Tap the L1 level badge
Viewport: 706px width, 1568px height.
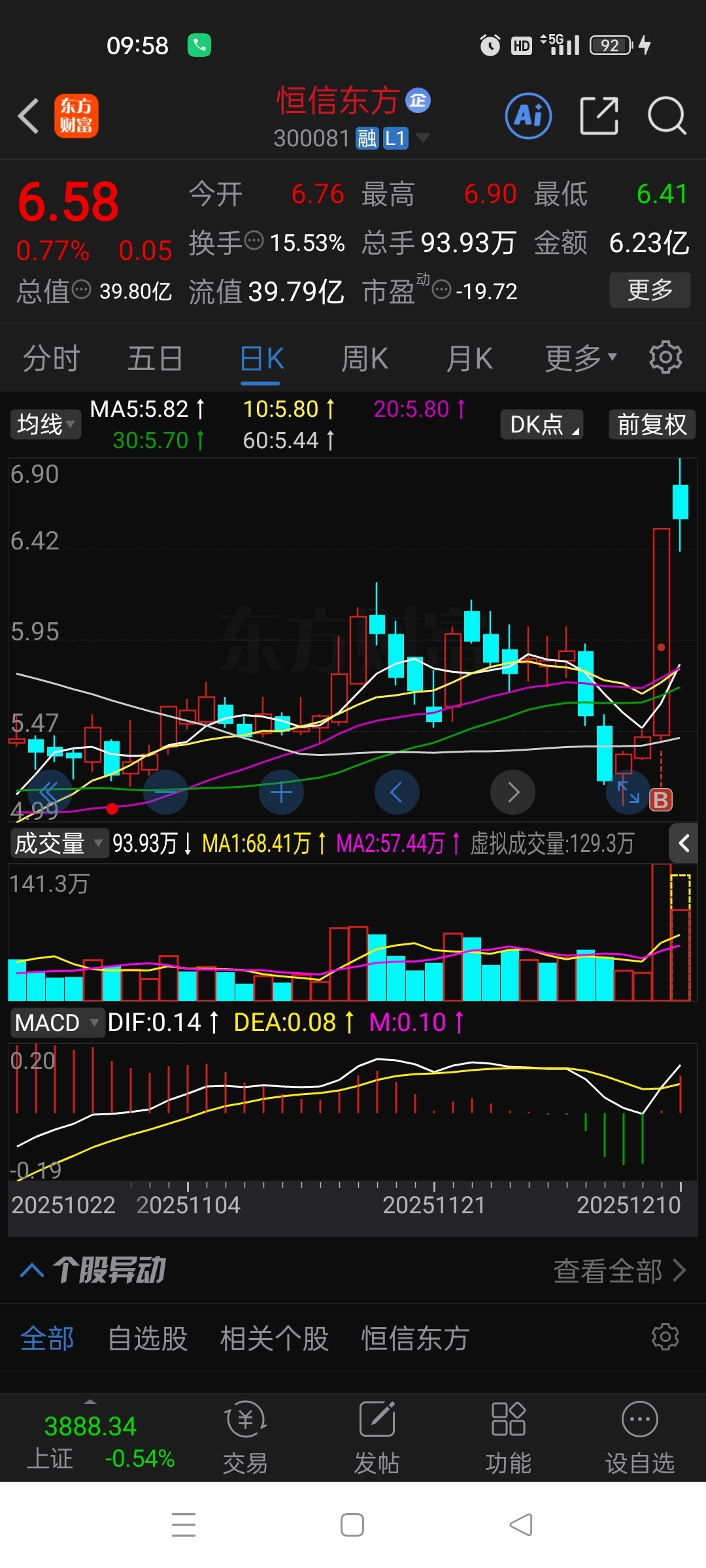coord(395,139)
